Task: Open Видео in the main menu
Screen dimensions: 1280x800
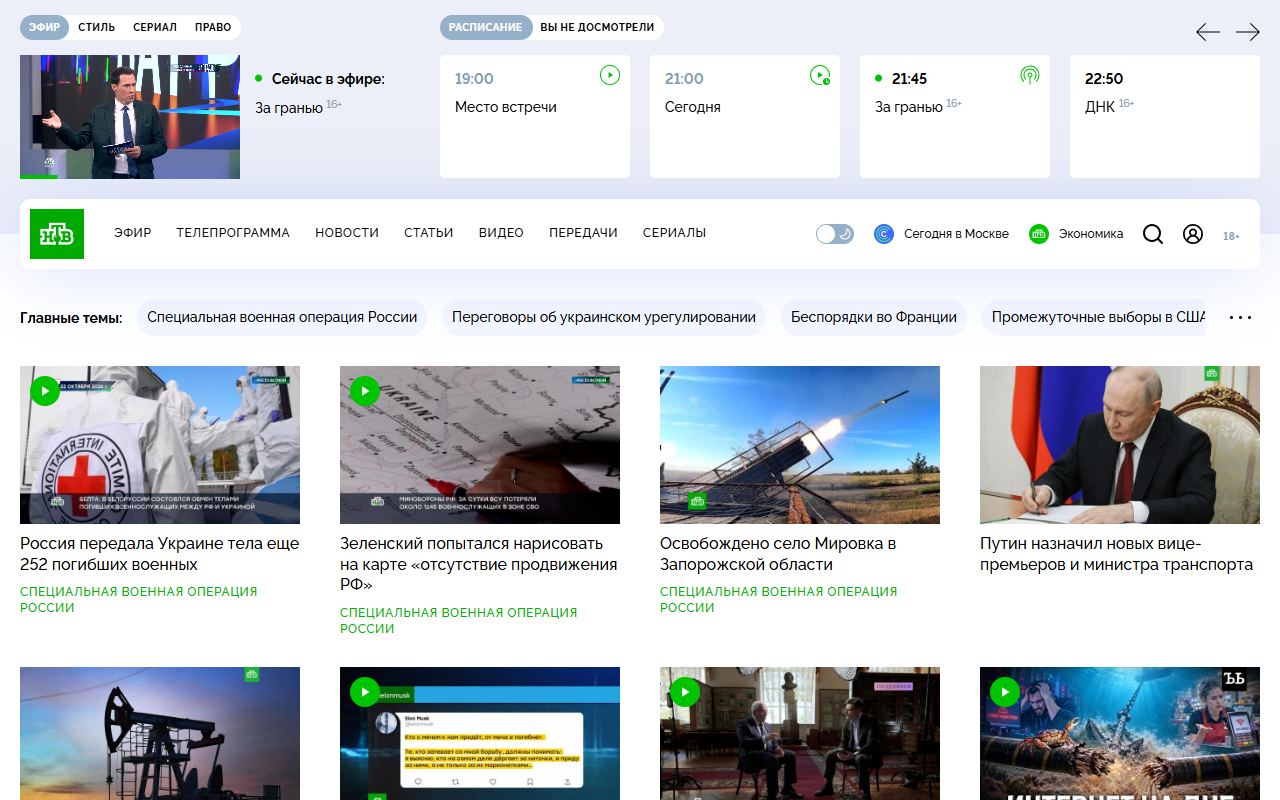Action: (501, 233)
